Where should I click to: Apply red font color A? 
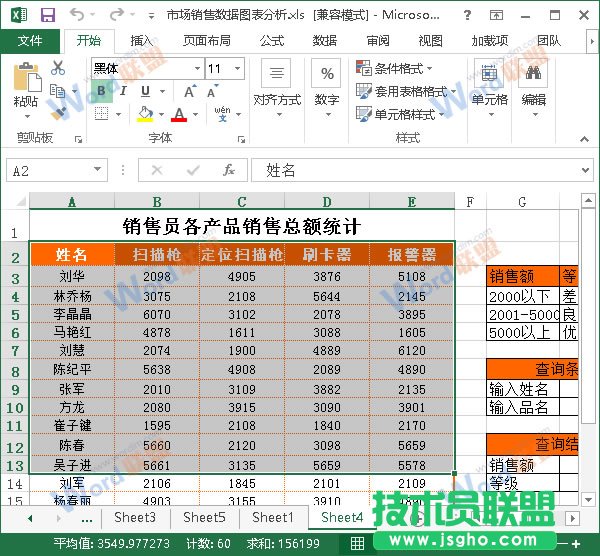click(179, 114)
